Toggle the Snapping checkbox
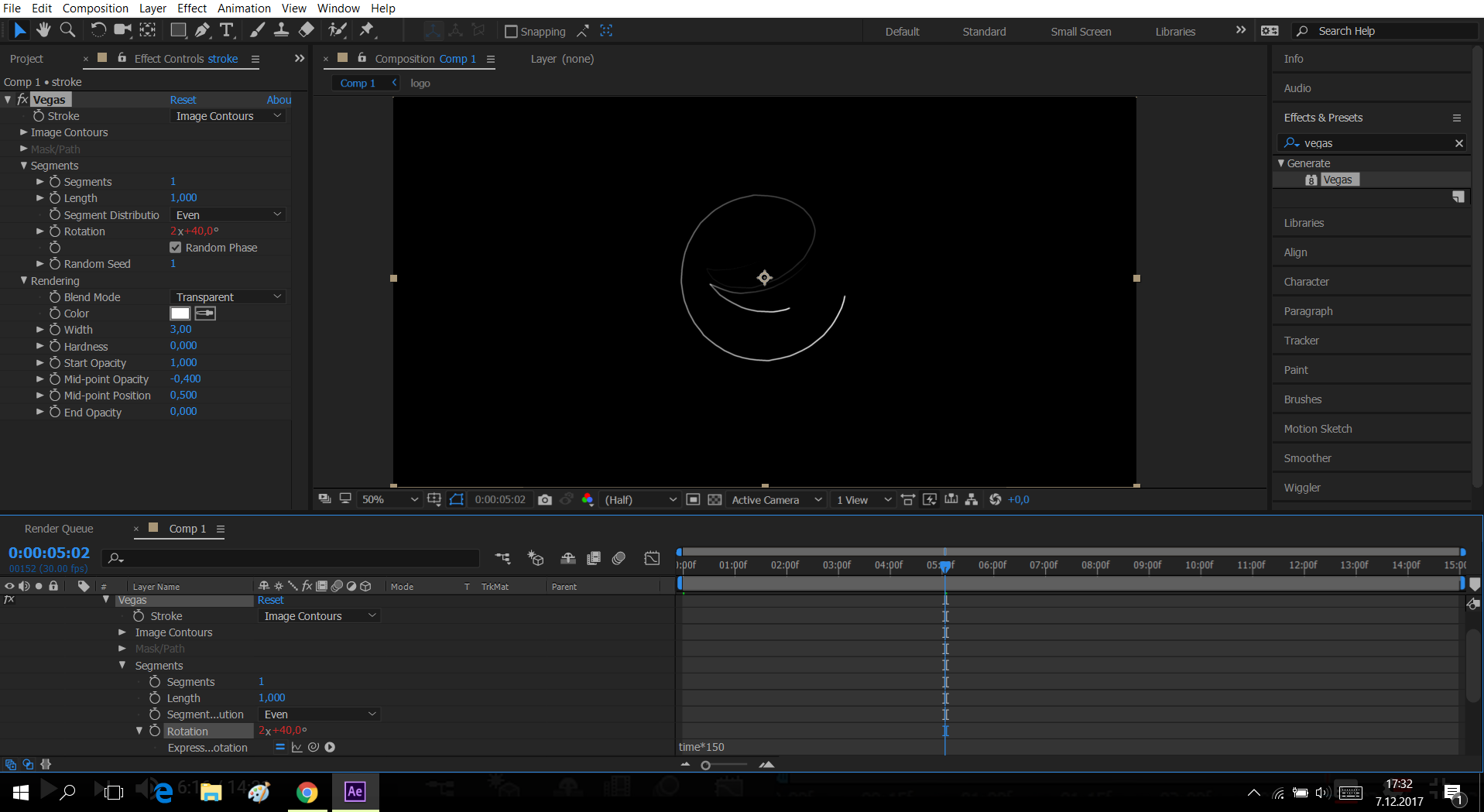The image size is (1484, 812). pyautogui.click(x=511, y=32)
